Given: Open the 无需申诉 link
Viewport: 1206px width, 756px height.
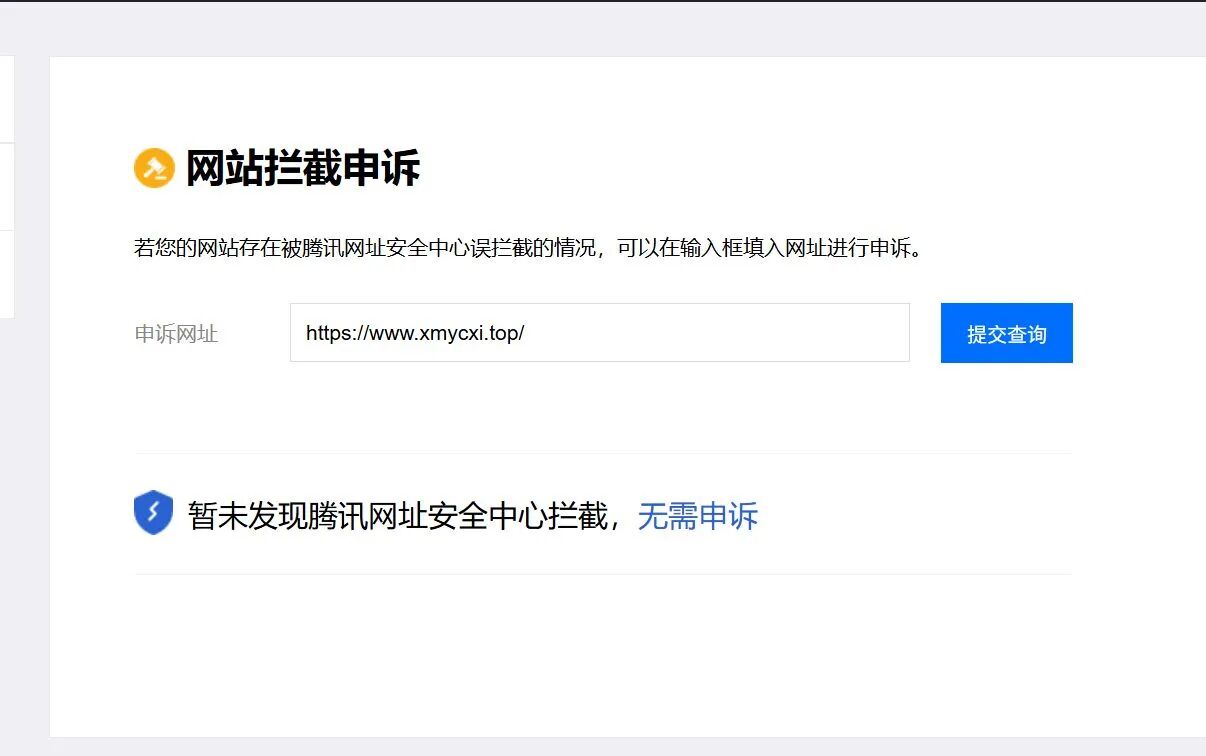Looking at the screenshot, I should pos(698,516).
